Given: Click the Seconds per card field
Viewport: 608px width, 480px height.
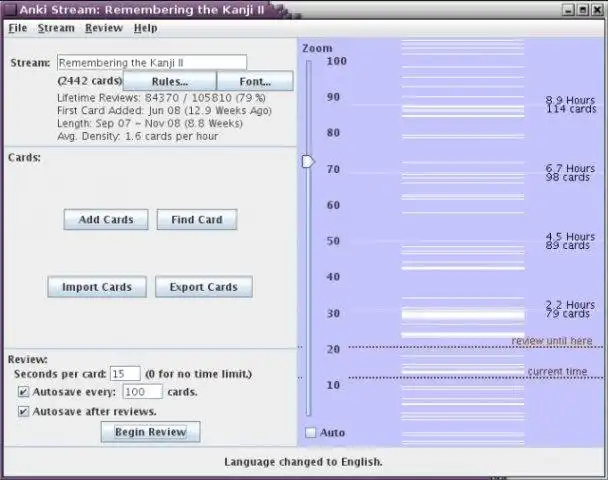Looking at the screenshot, I should pyautogui.click(x=125, y=374).
